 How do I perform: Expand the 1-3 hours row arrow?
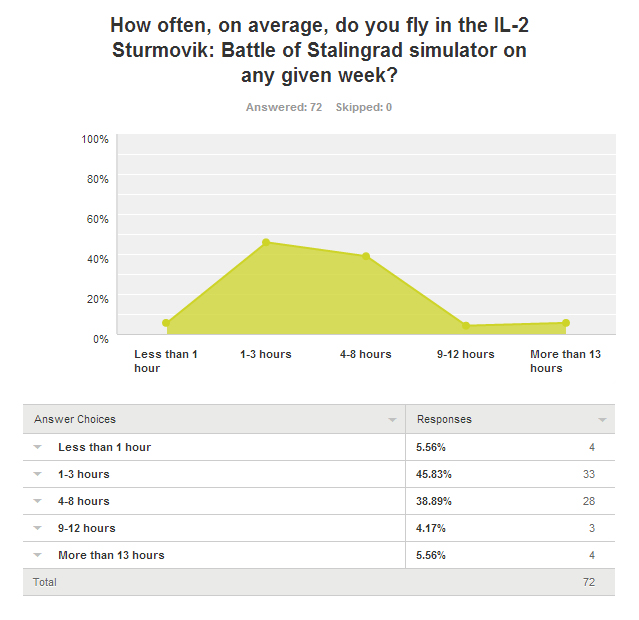point(37,474)
